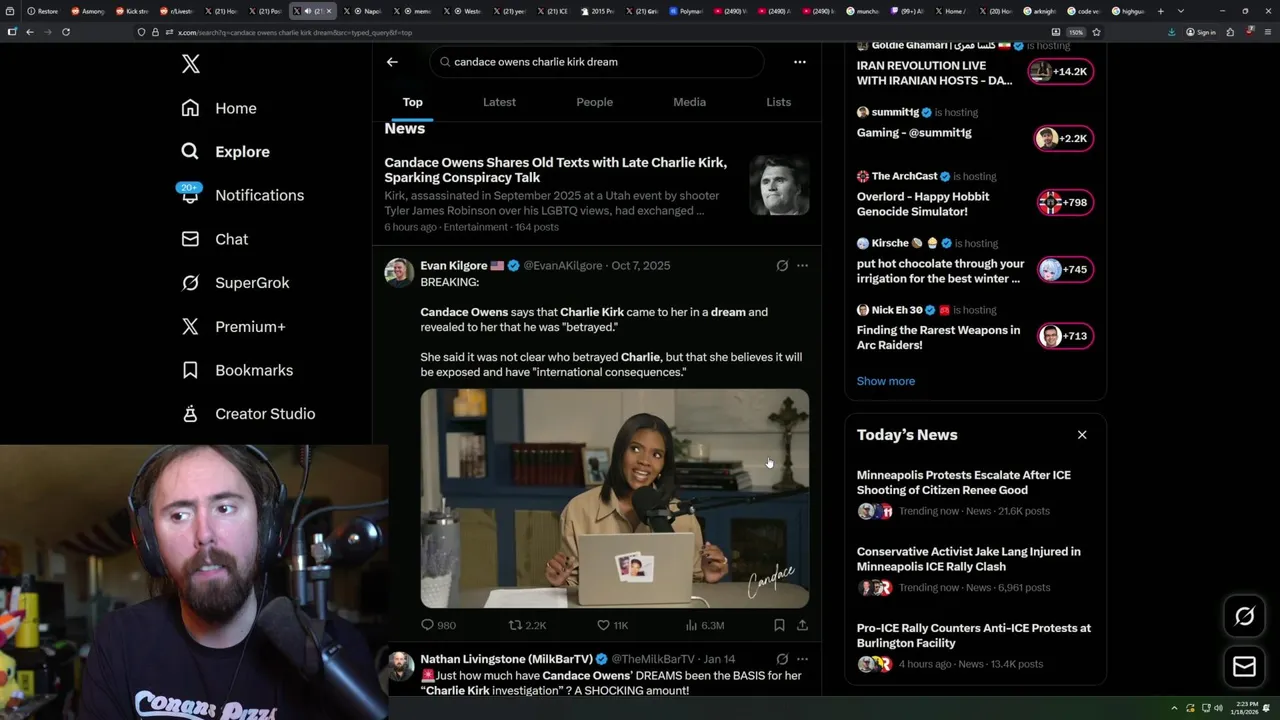Like Evan Kilgore's post (11K)
This screenshot has height=720, width=1280.
tap(612, 625)
